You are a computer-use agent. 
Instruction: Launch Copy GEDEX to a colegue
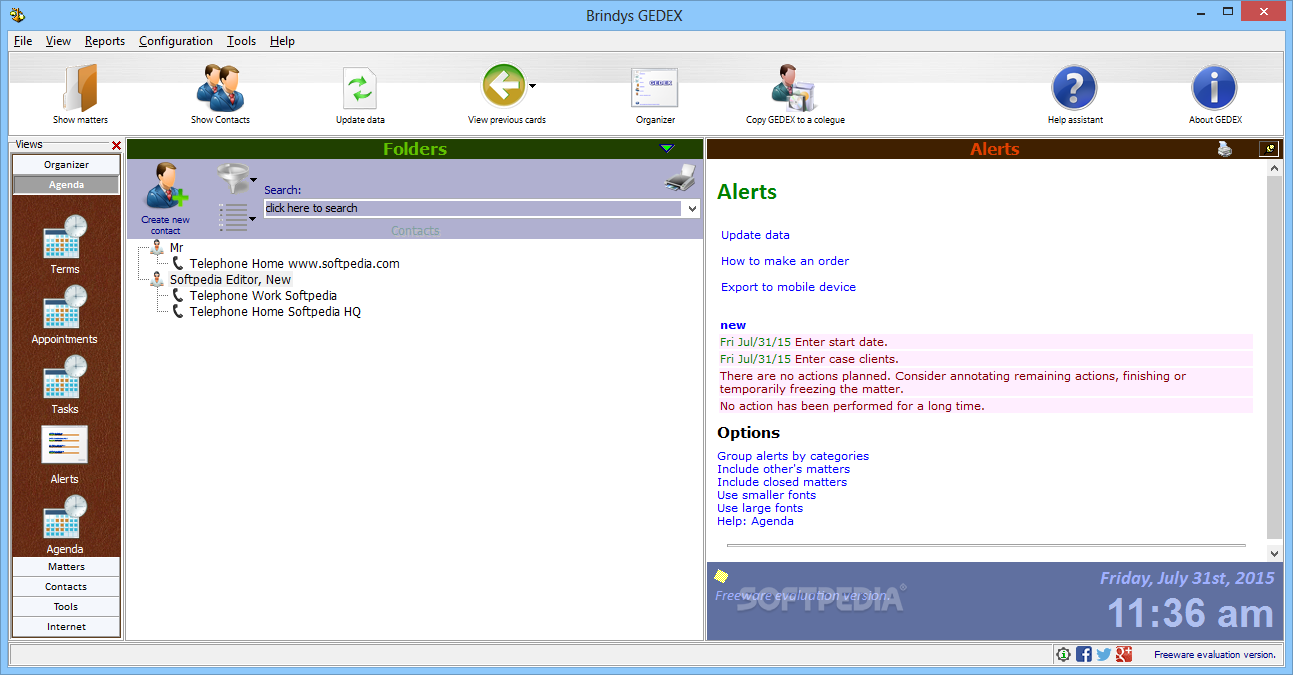pos(795,95)
